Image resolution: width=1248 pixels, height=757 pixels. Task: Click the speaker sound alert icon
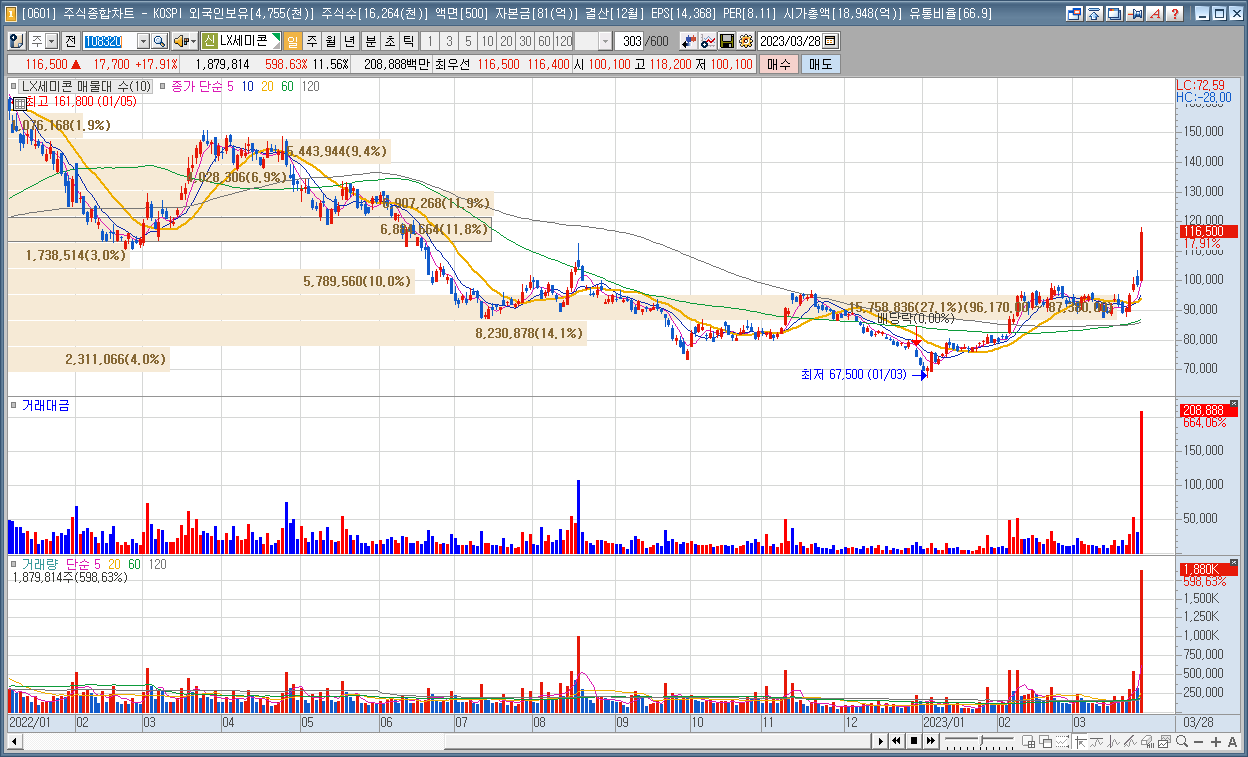coord(180,41)
